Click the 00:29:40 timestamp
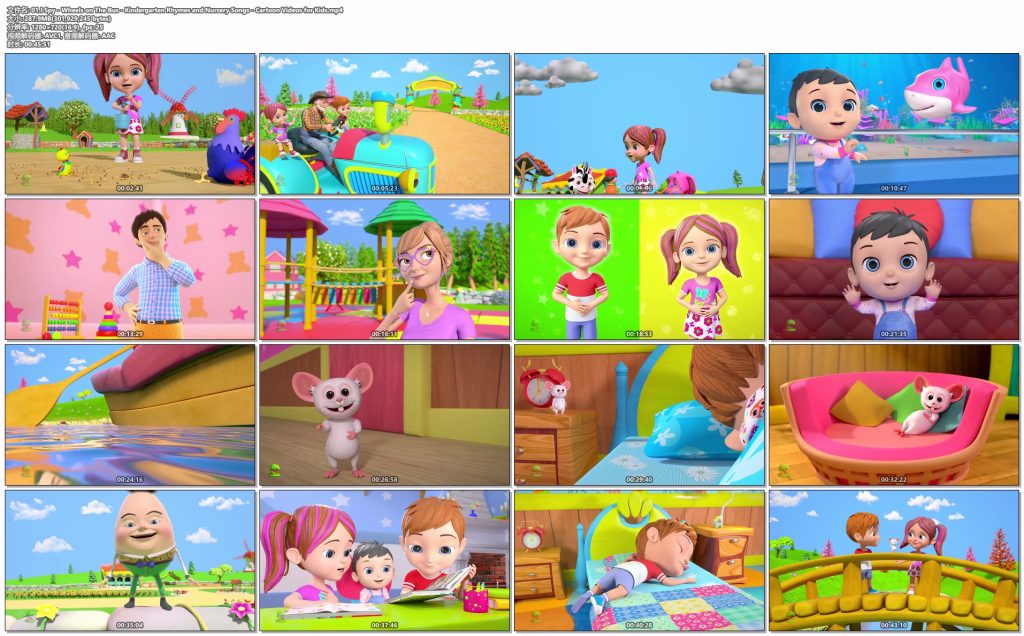Screen dimensions: 1024x636 click(639, 479)
